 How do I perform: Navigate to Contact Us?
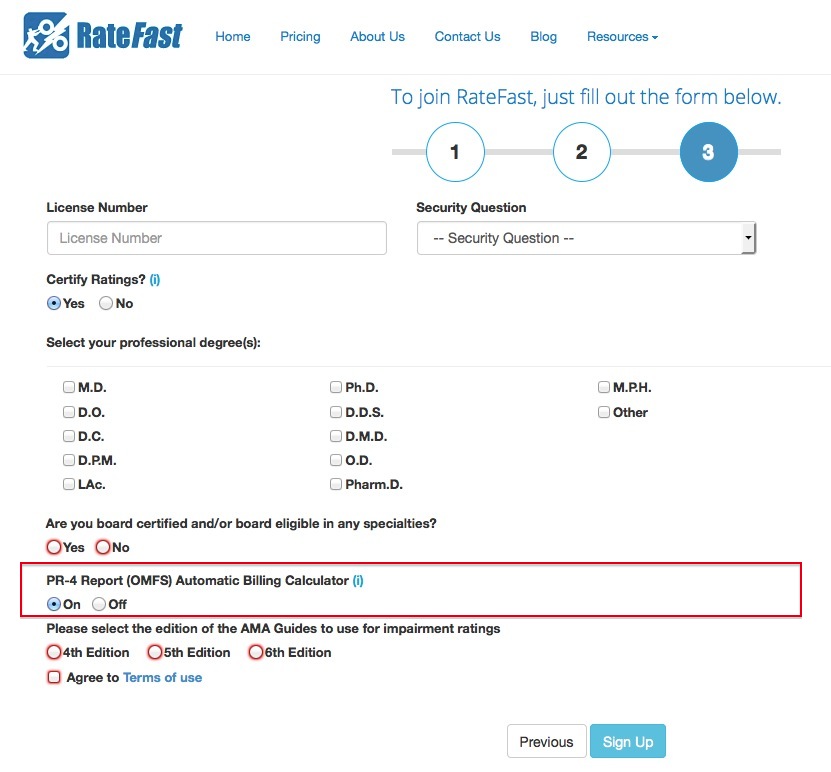click(467, 37)
